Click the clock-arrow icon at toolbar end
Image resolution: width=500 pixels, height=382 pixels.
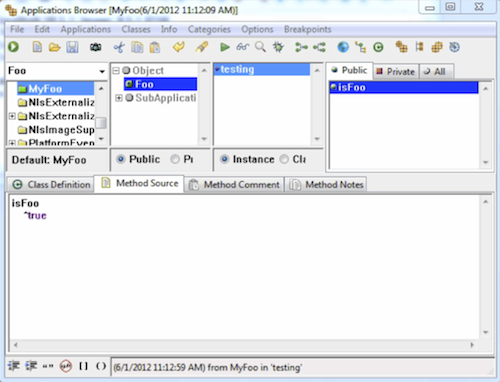point(454,47)
